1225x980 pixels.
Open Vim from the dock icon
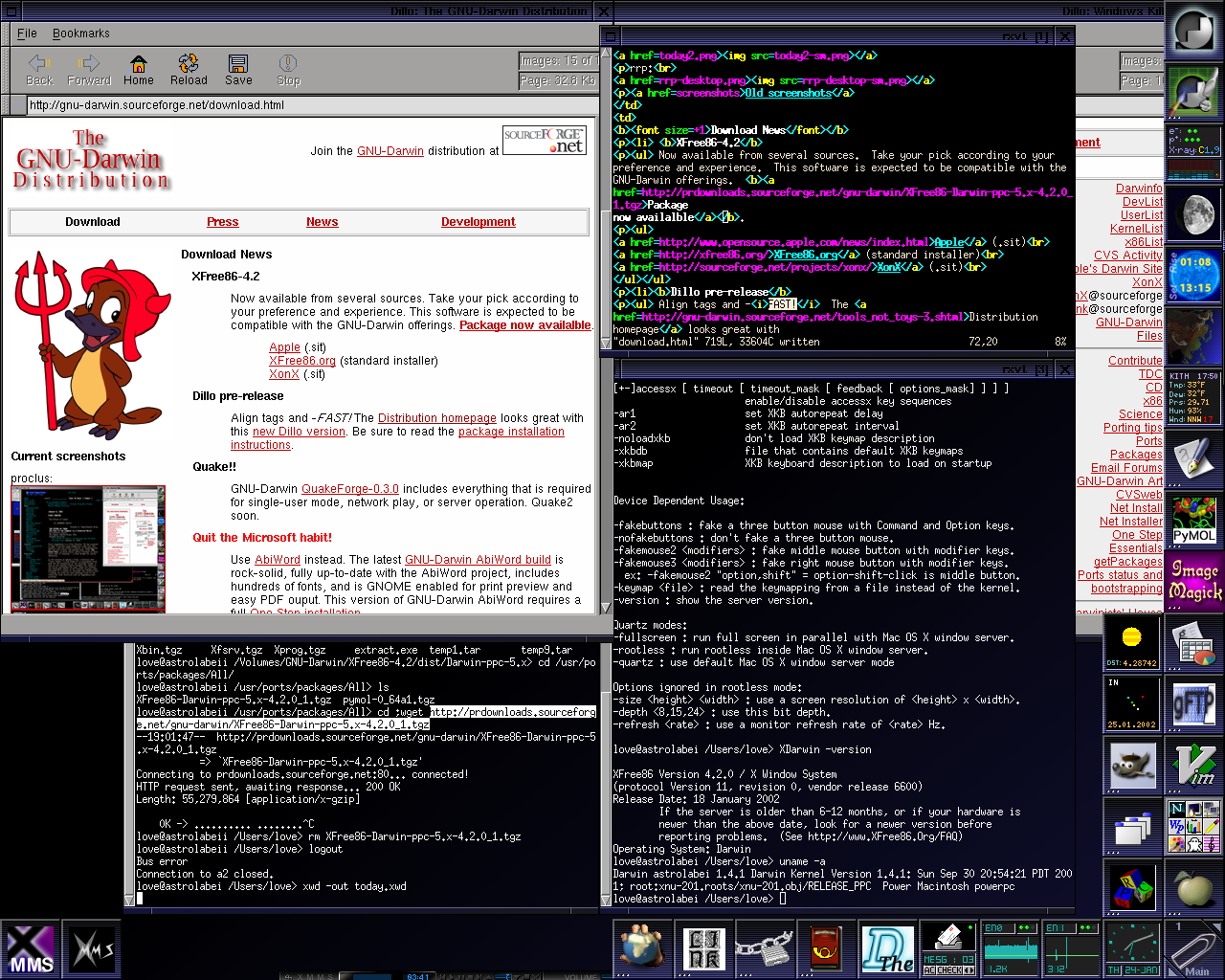click(x=1194, y=766)
